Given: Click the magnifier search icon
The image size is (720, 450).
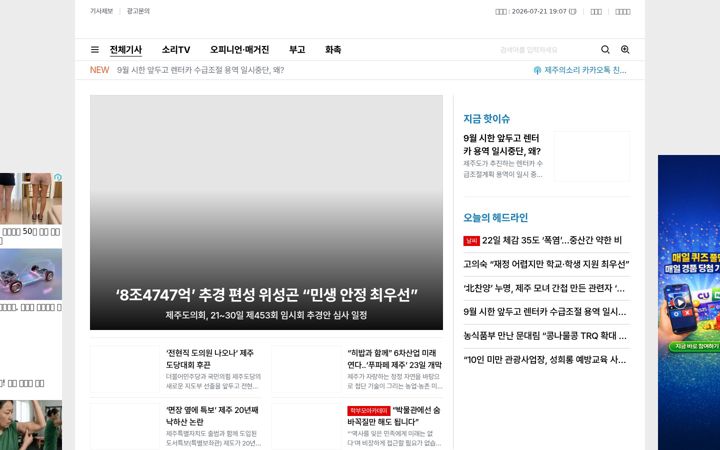Looking at the screenshot, I should tap(605, 50).
